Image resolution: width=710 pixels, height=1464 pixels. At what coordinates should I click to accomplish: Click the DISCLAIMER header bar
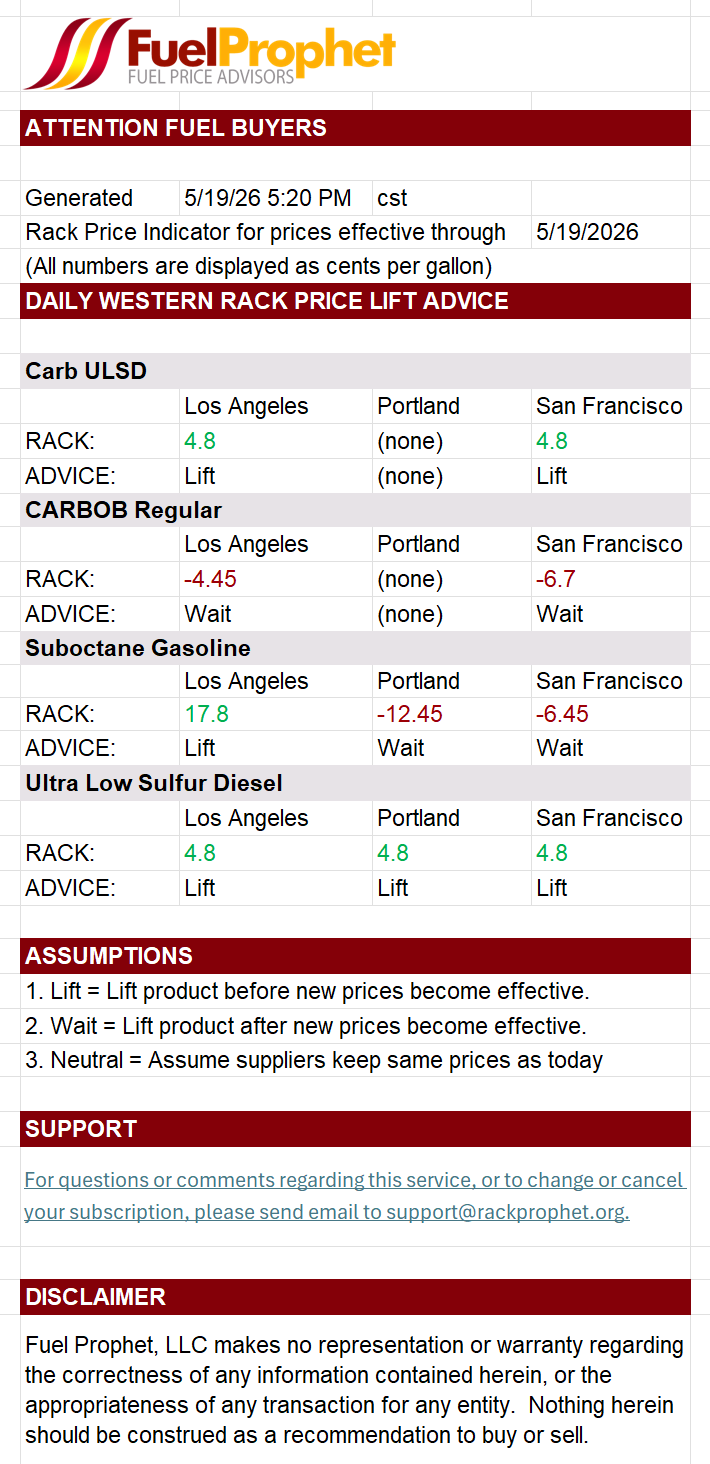[x=355, y=1297]
